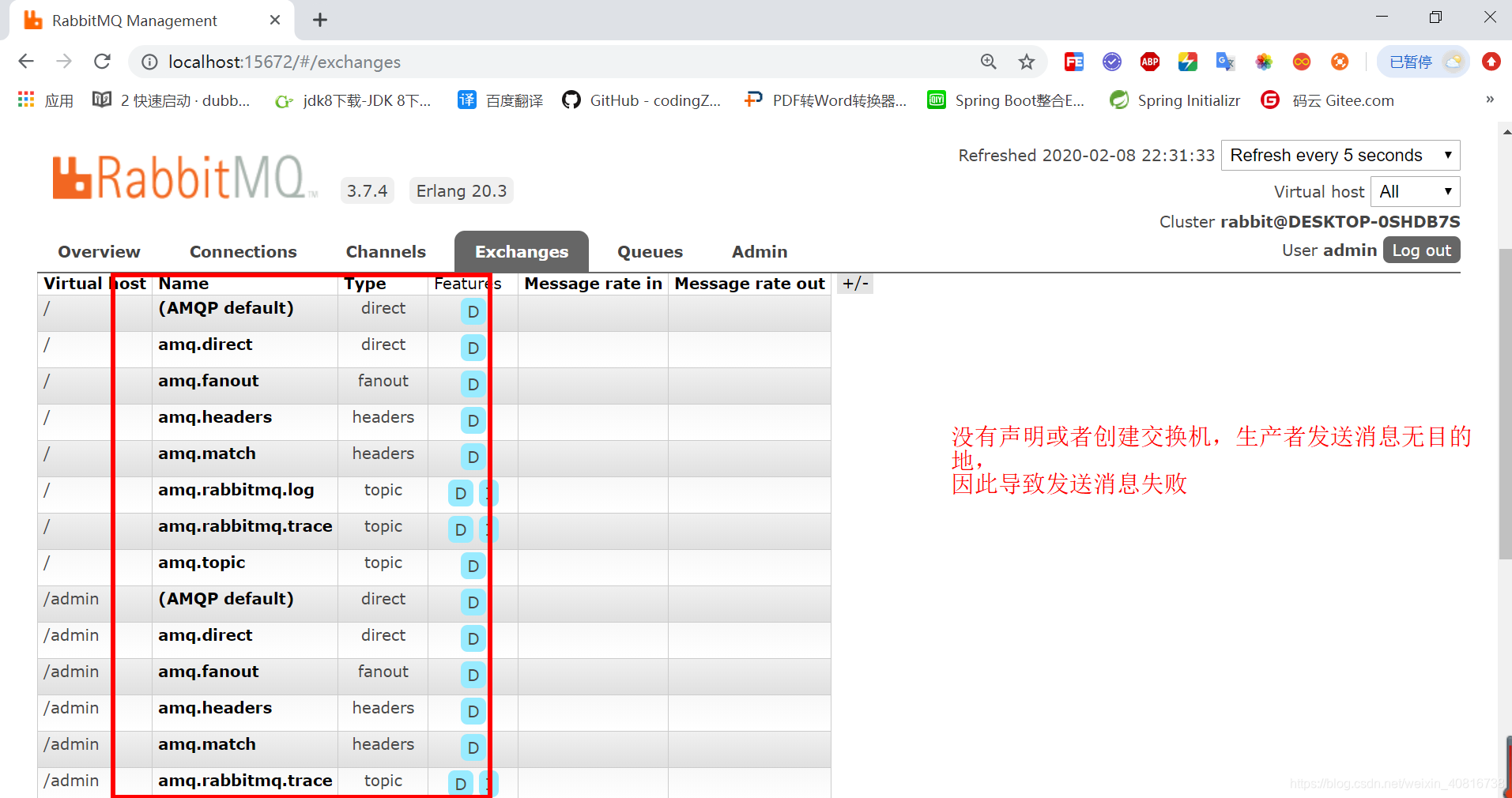Open the Baidu Translate bookmark
Screen dimensions: 1512x798
point(500,100)
